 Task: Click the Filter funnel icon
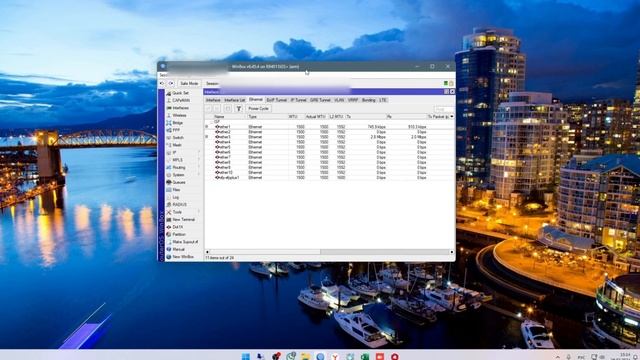click(239, 109)
